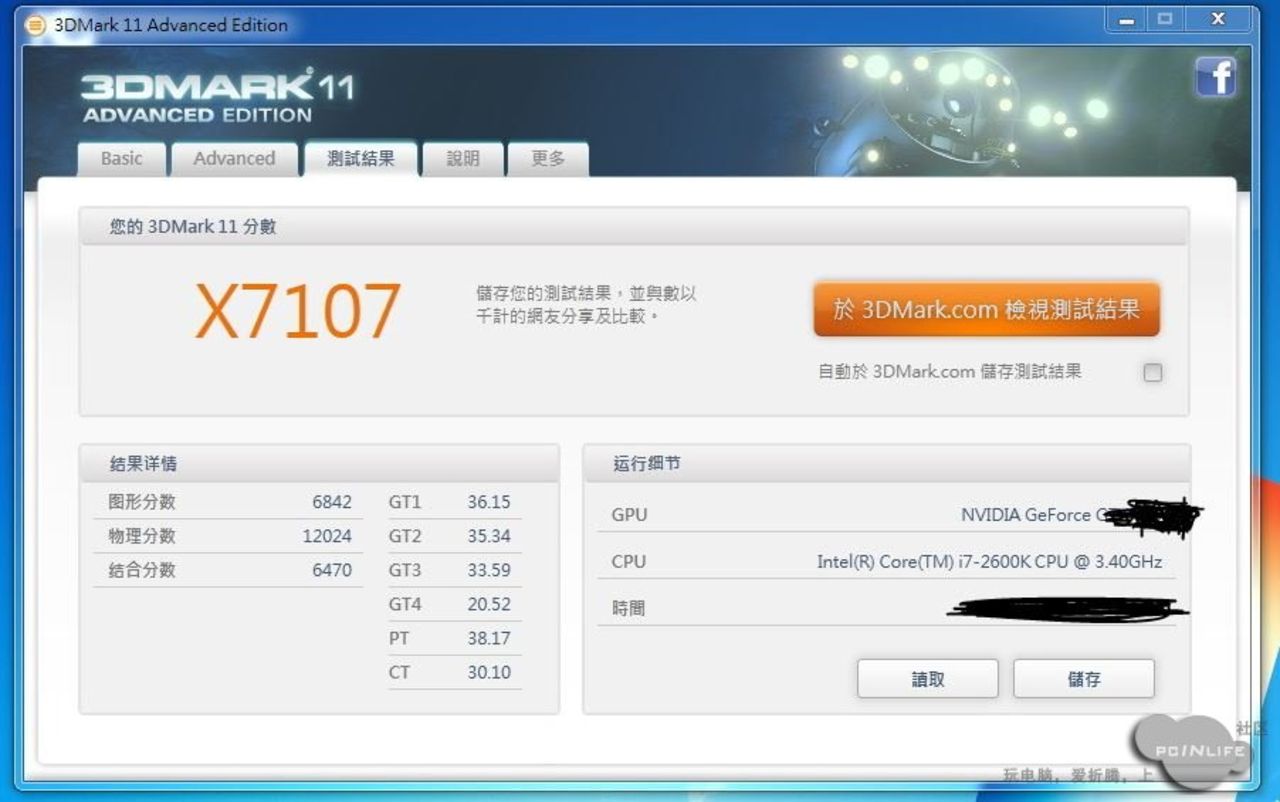Open the 更多 tab
The height and width of the screenshot is (802, 1280).
[549, 158]
